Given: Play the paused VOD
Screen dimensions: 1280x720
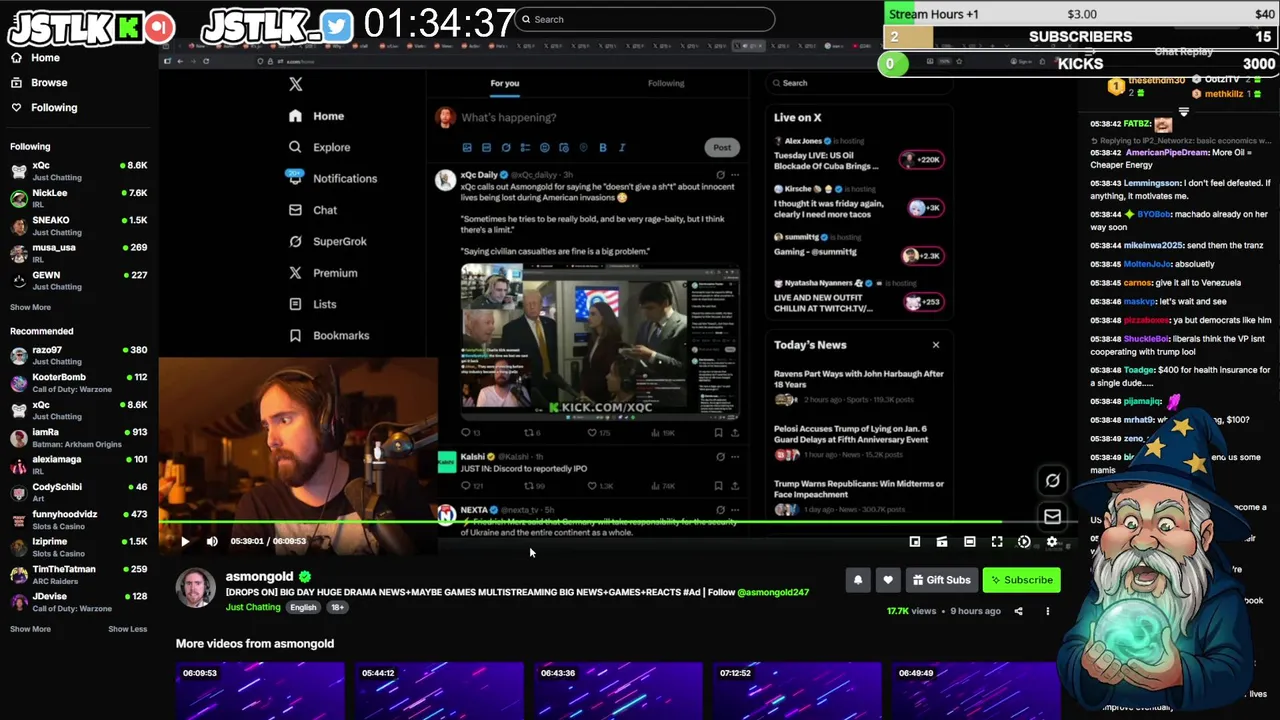Looking at the screenshot, I should coord(185,542).
